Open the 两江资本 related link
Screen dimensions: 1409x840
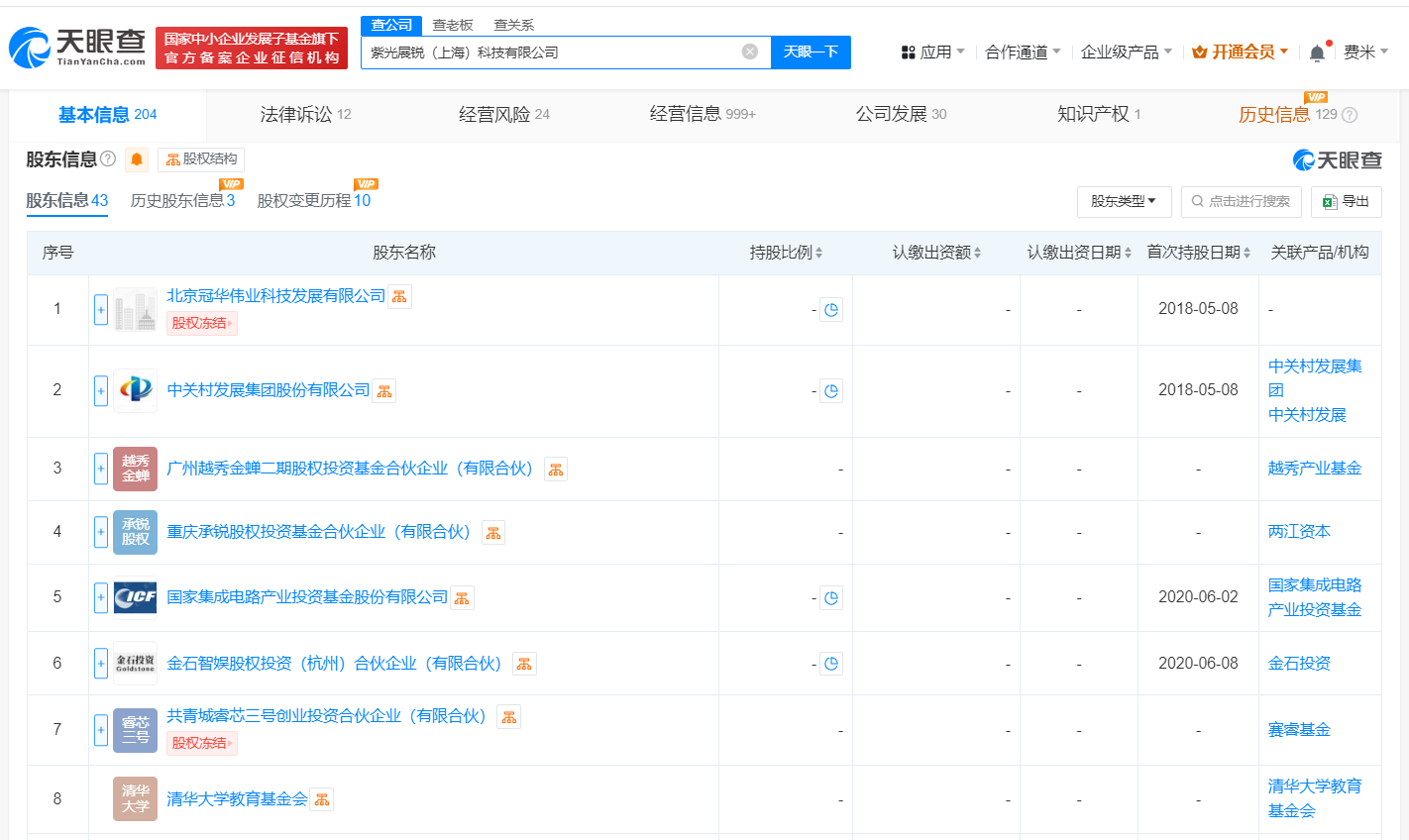(x=1299, y=532)
